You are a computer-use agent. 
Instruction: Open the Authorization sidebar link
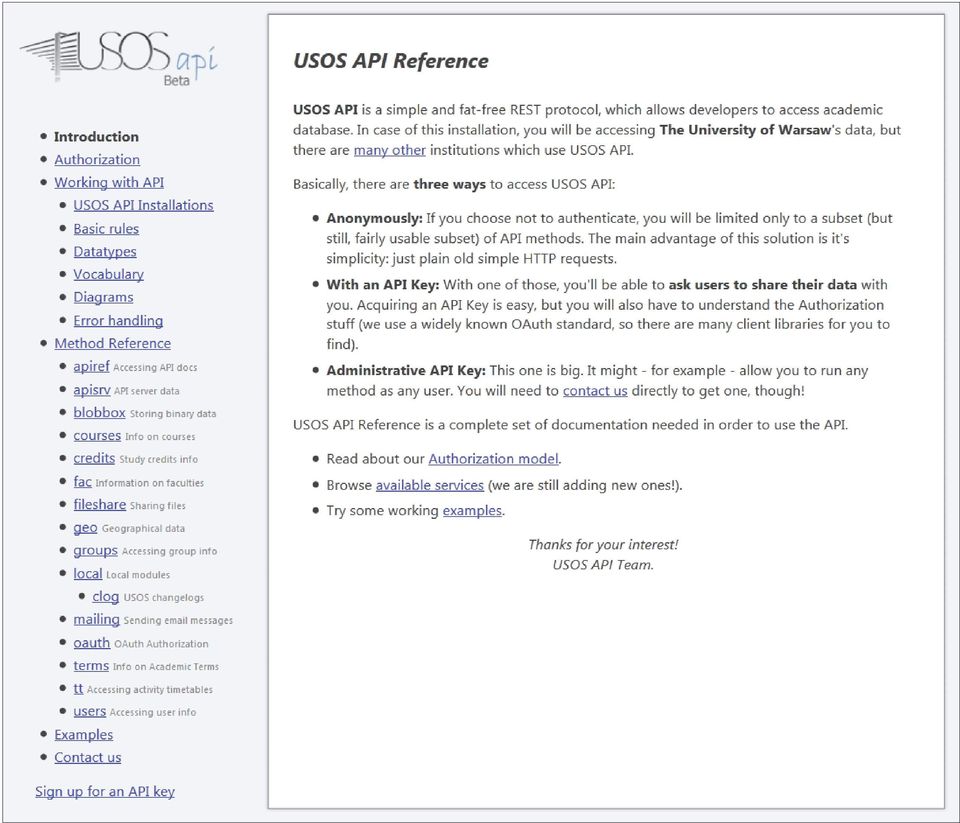97,159
